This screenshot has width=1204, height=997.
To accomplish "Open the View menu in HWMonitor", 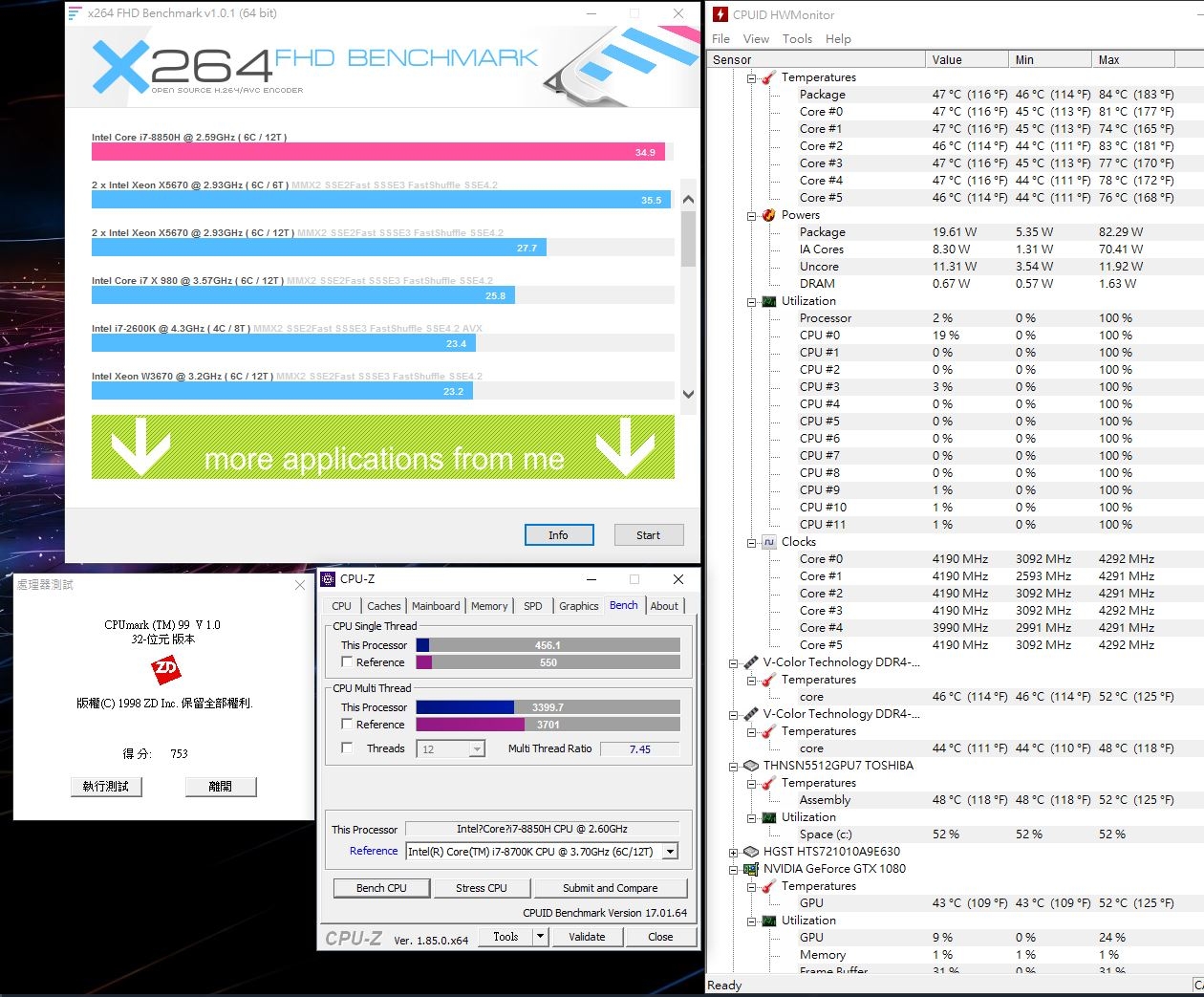I will click(x=756, y=39).
